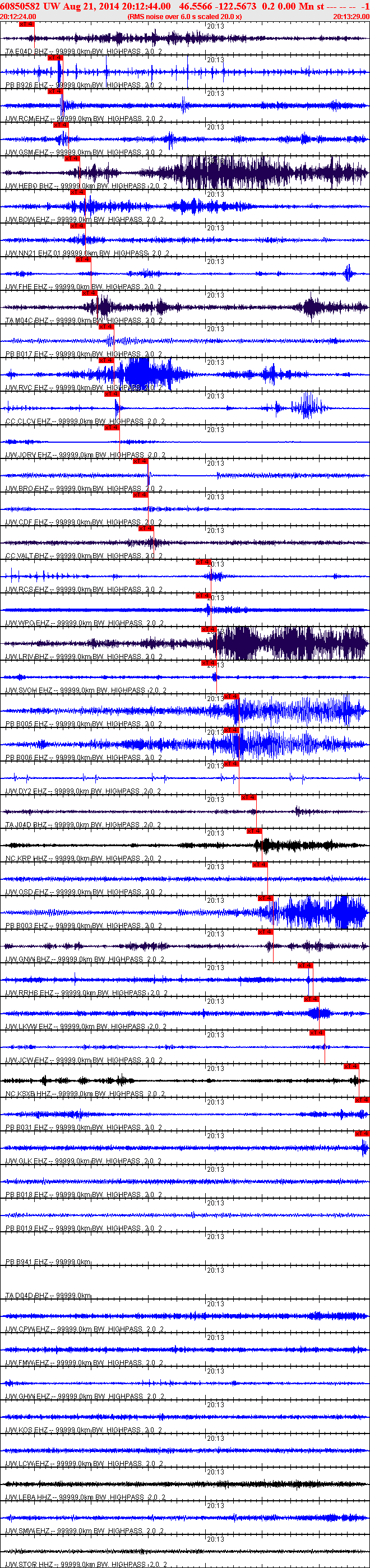
Task: Click the PB B926 EHZ station label
Action: click(x=27, y=85)
